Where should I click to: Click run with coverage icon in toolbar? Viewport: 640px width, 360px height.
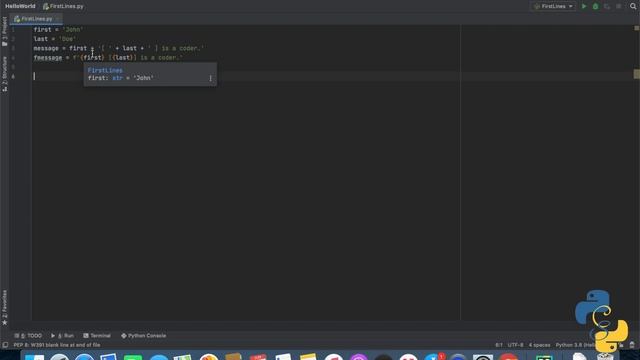coord(607,6)
